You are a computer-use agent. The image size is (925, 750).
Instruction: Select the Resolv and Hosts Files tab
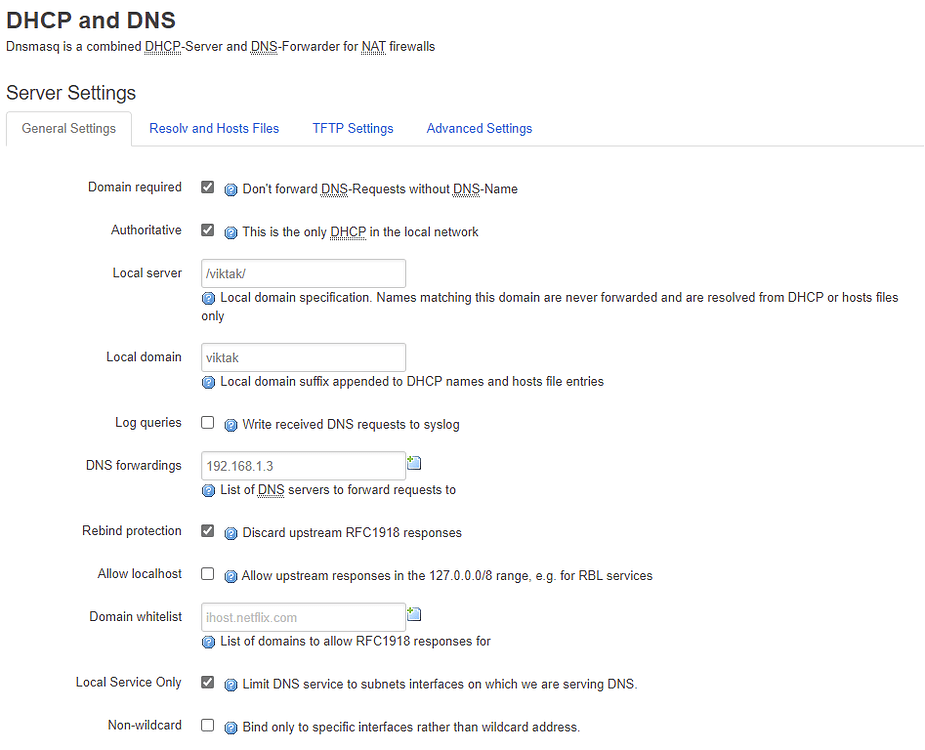coord(214,128)
